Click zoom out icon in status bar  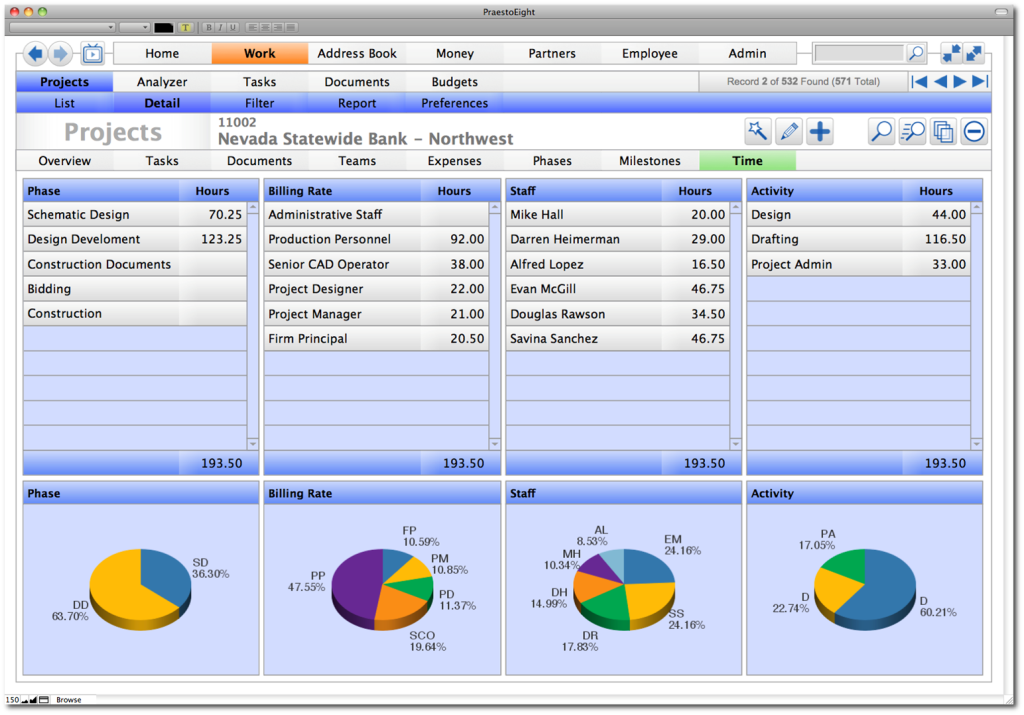pos(25,700)
